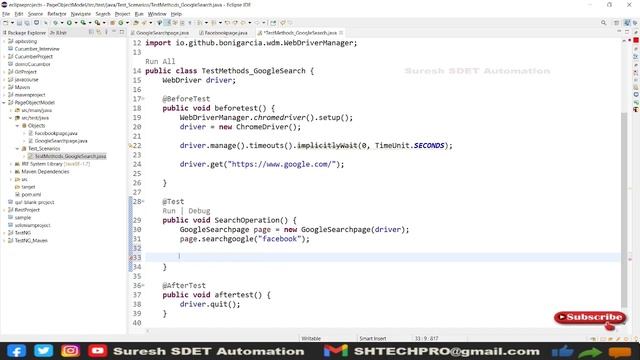Switch to Facebookpage.java editor tab
The image size is (640, 360).
(223, 33)
